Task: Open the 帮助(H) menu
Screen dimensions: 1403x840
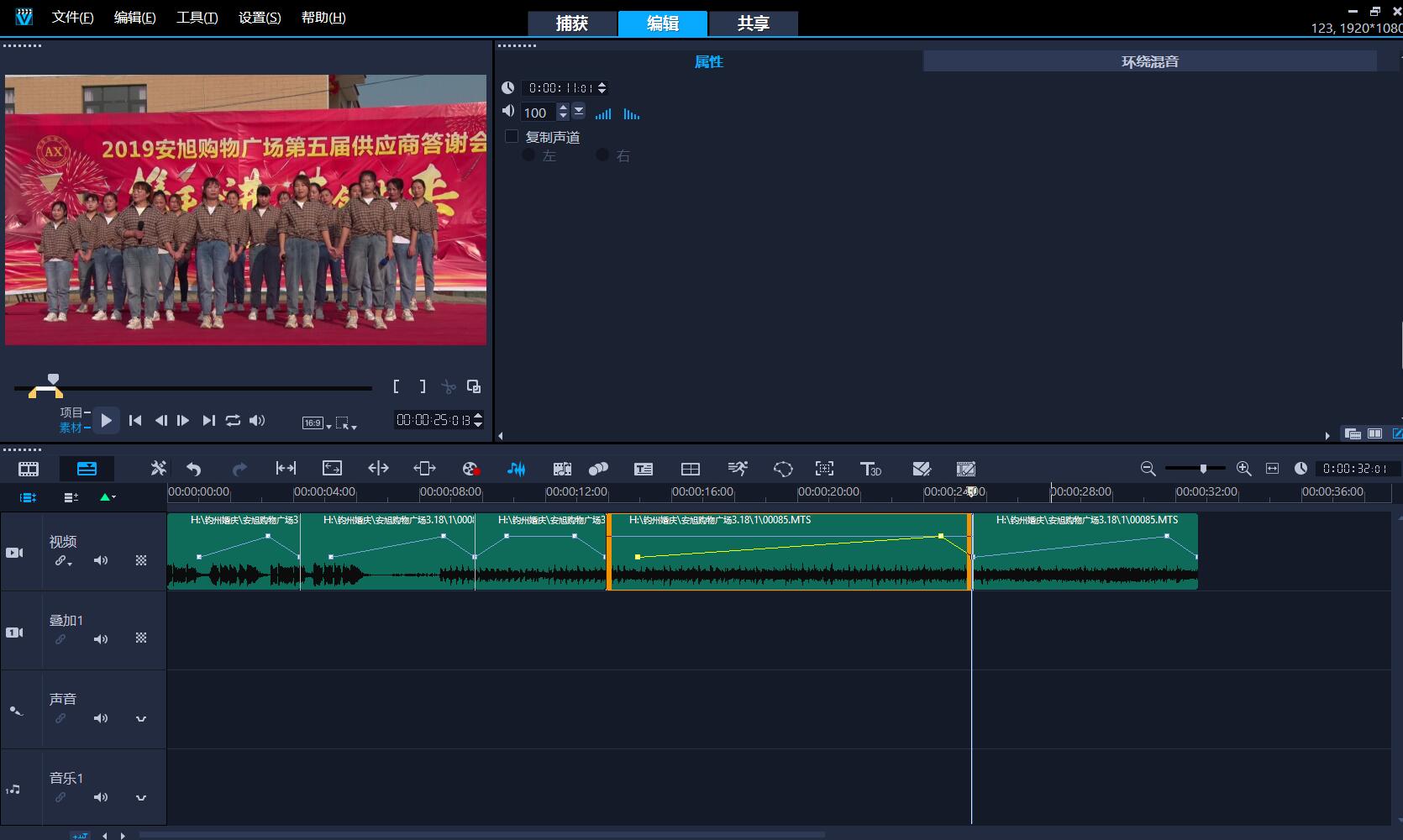Action: 323,17
